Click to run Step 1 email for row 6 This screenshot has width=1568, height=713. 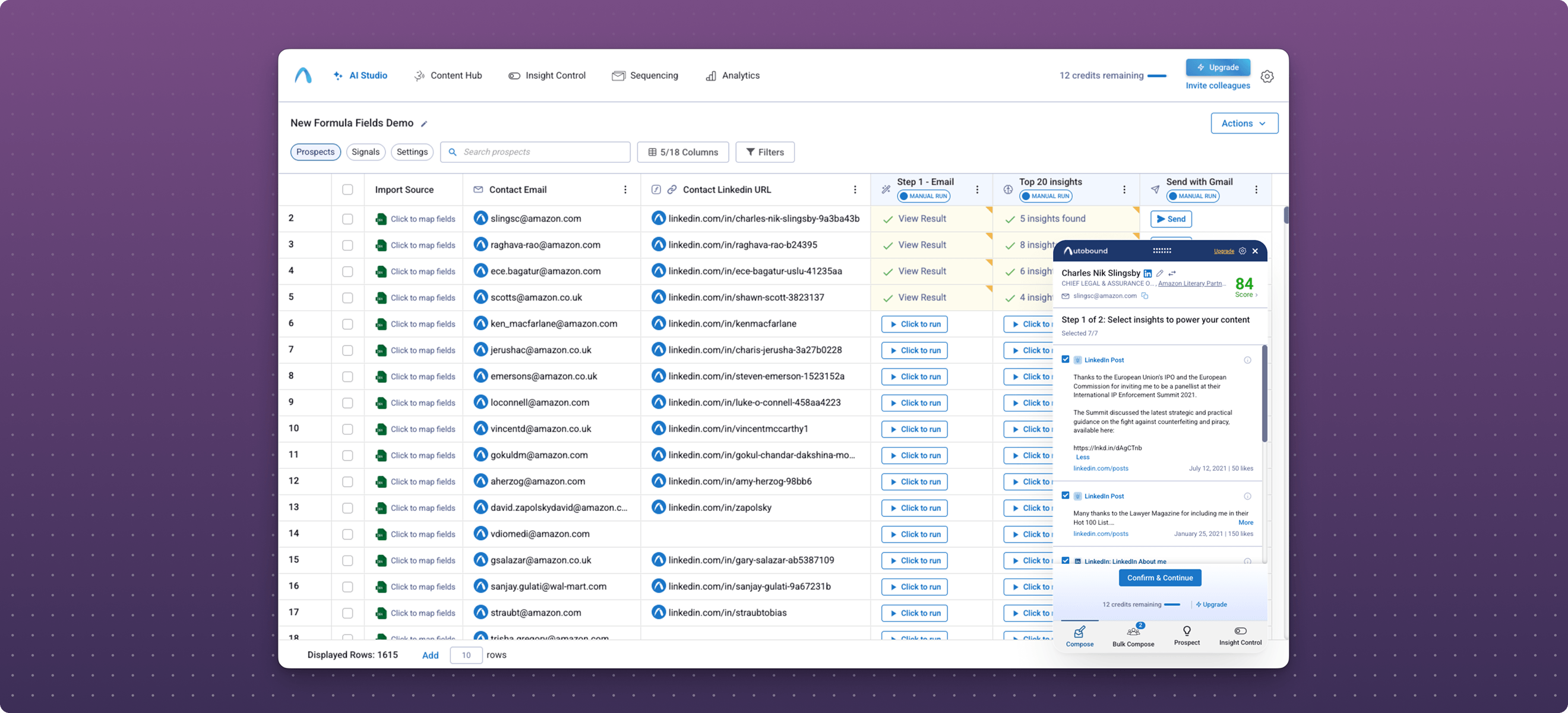pos(914,324)
